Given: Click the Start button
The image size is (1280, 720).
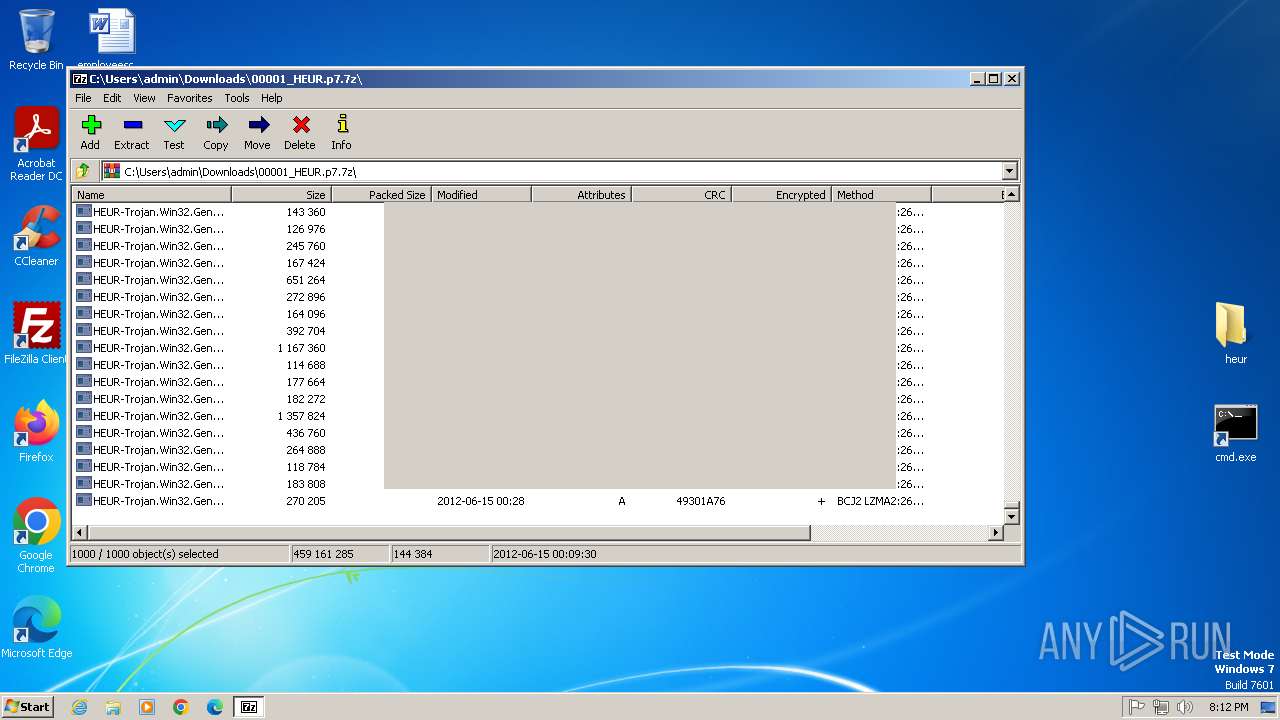Looking at the screenshot, I should (x=28, y=706).
